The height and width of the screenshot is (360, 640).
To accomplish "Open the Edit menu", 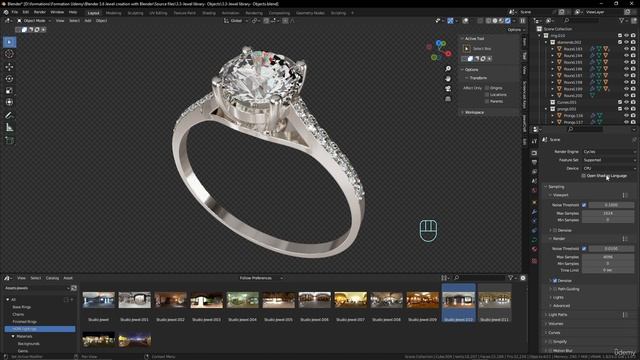I will pyautogui.click(x=26, y=12).
